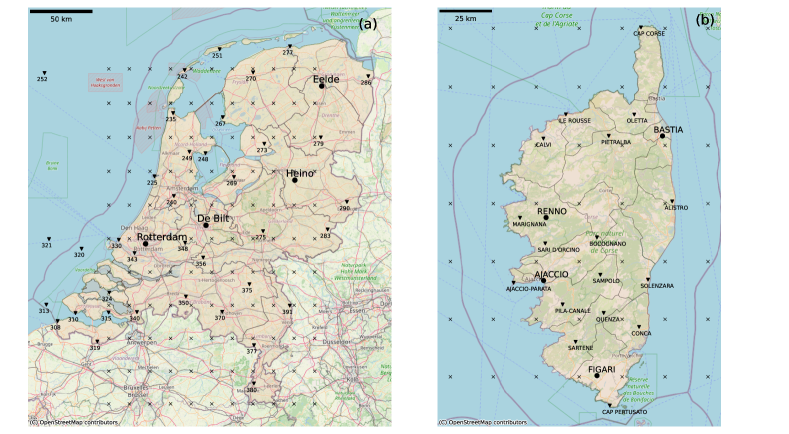Click the CAP PERTUSATO label

pos(624,412)
